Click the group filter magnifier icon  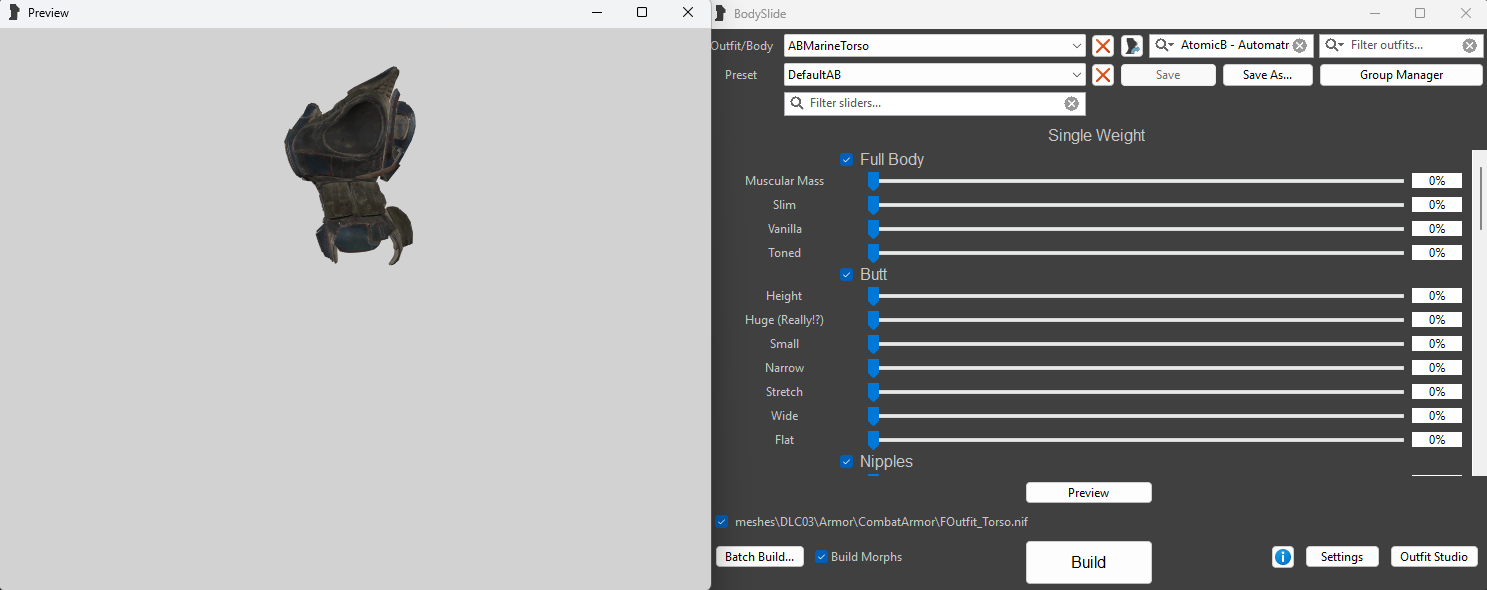click(x=1165, y=46)
